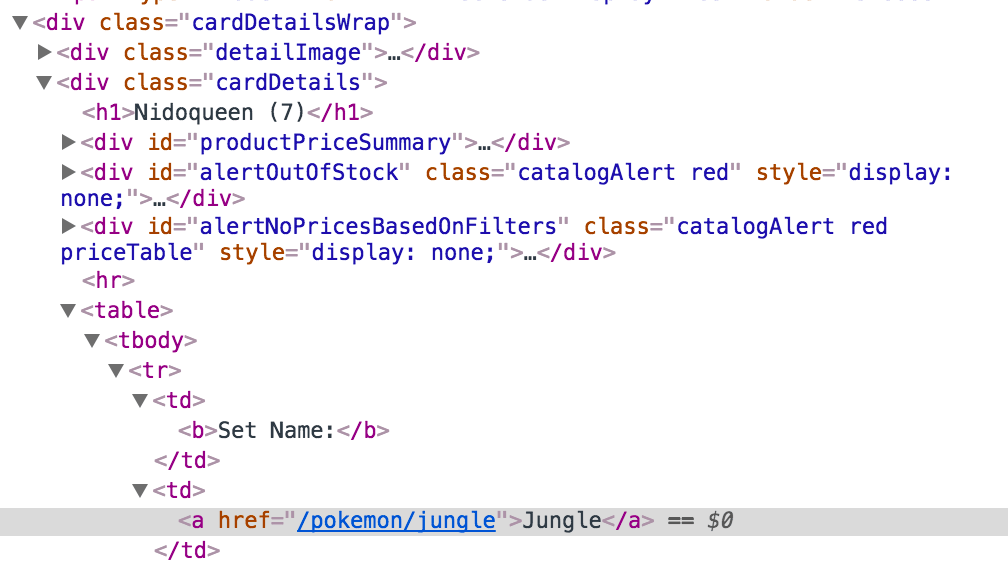Viewport: 1008px width, 570px height.
Task: Collapse the tbody element node
Action: click(92, 341)
